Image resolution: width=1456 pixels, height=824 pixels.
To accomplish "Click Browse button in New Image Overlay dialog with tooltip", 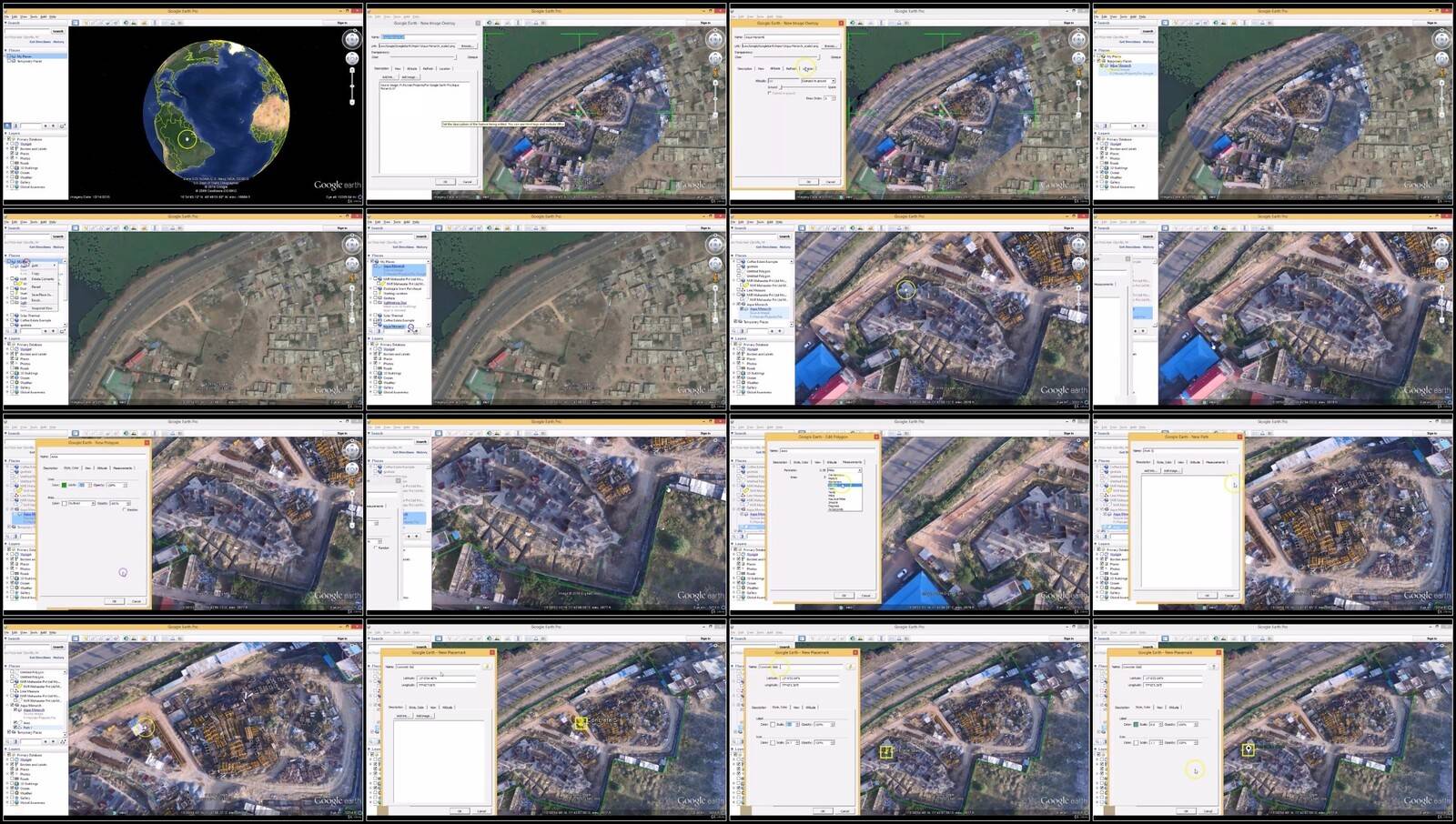I will (x=468, y=45).
